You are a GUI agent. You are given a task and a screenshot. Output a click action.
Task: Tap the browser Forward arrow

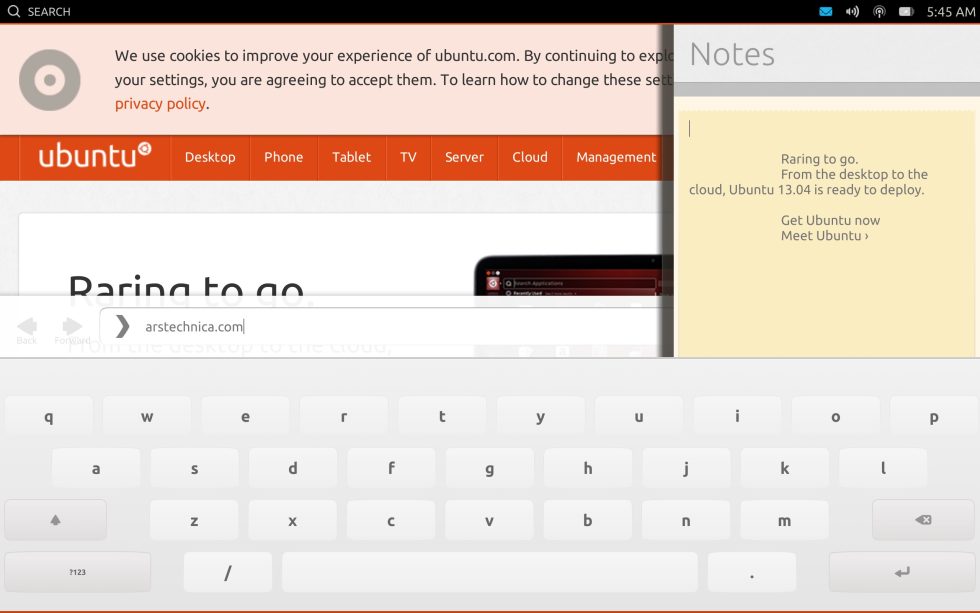point(70,325)
